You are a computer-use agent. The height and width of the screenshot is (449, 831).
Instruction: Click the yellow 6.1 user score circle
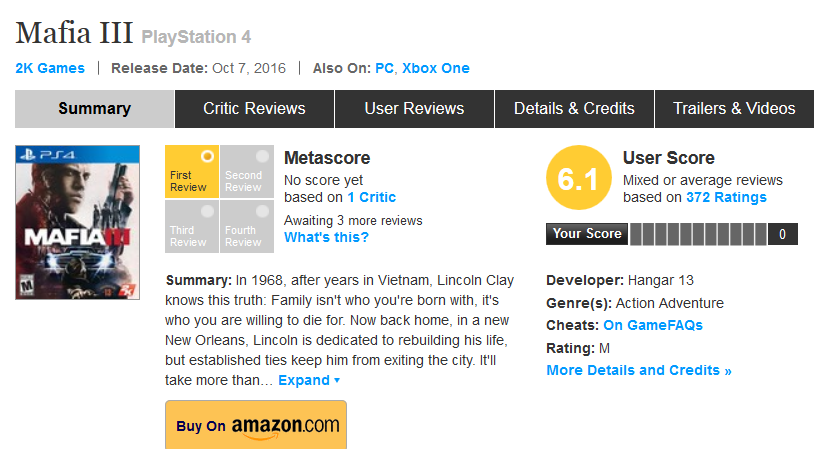578,180
